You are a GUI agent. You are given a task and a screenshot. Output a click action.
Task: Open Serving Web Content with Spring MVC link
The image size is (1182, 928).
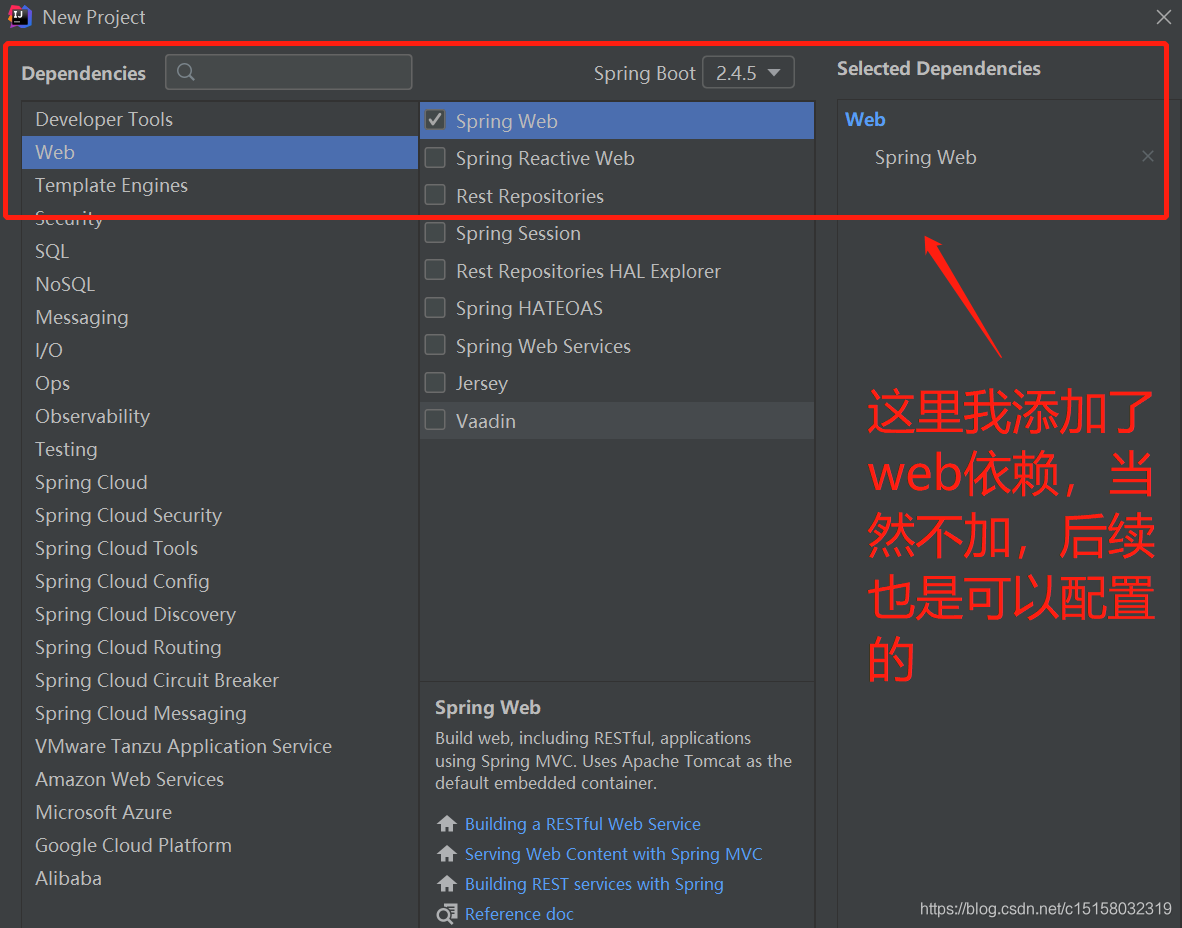(x=614, y=854)
